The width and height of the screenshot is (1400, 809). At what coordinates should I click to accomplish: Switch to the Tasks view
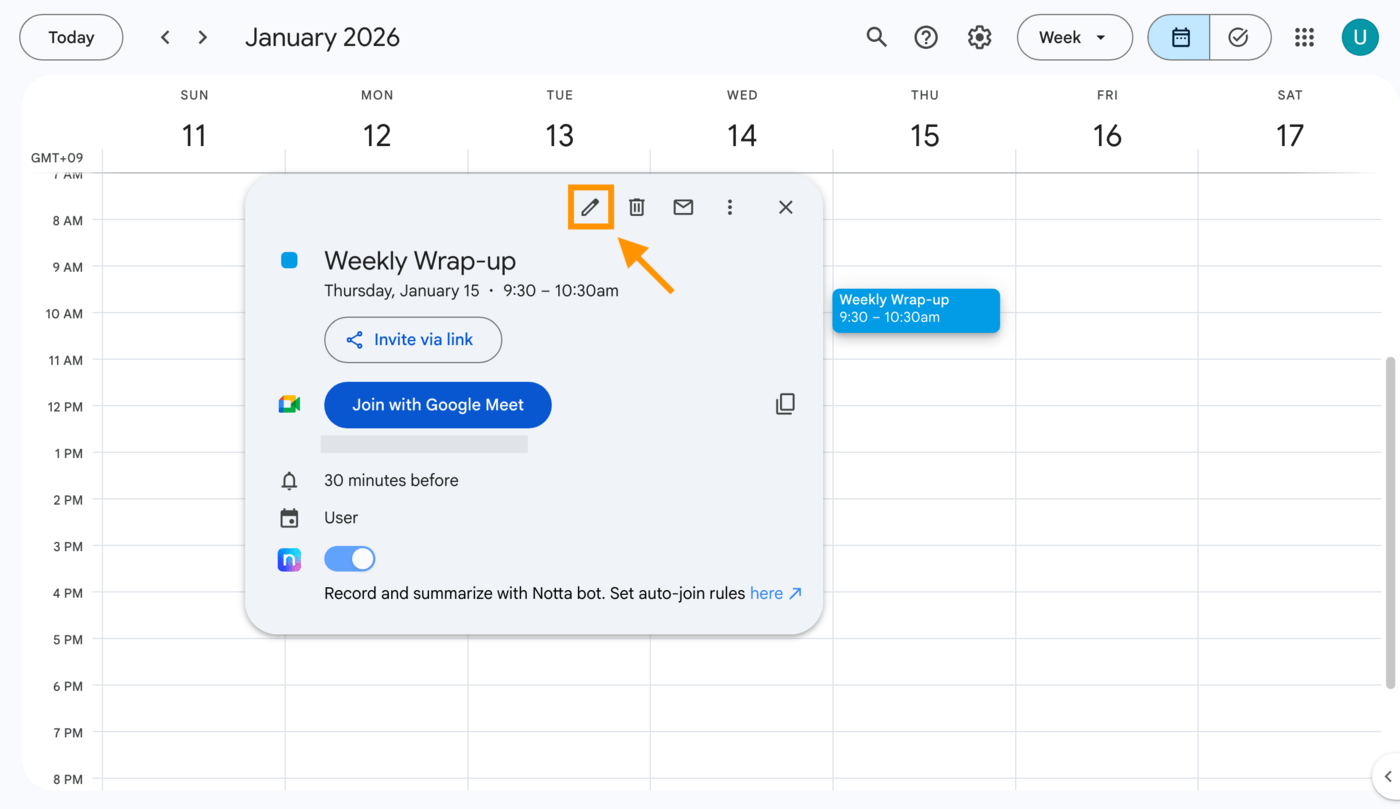[x=1240, y=37]
